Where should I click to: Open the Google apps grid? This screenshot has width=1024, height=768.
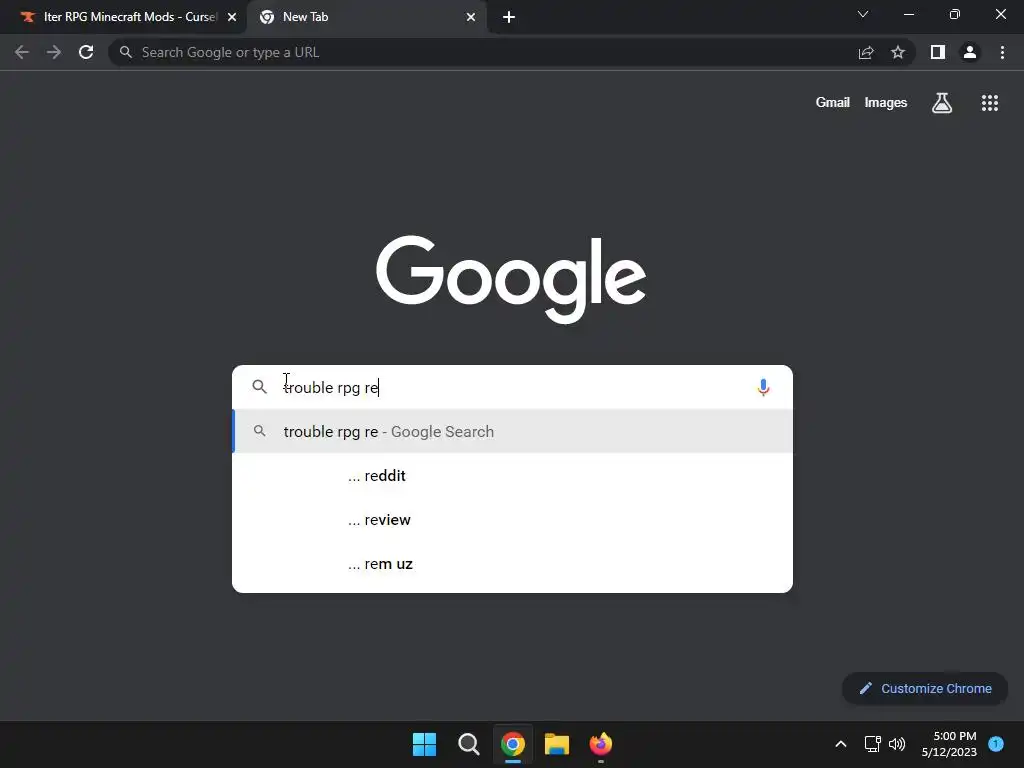coord(989,103)
